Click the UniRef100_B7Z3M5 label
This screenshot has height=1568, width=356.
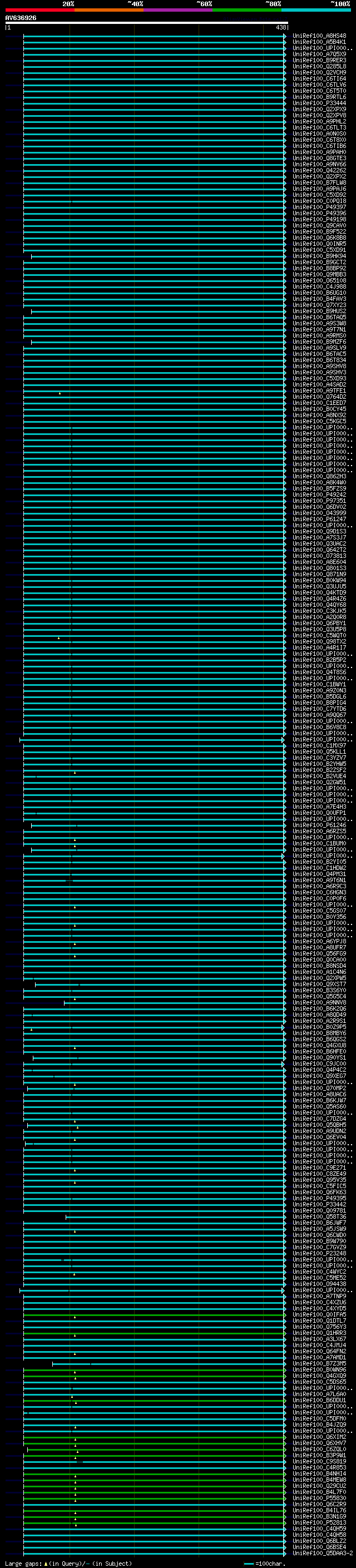[x=319, y=1363]
